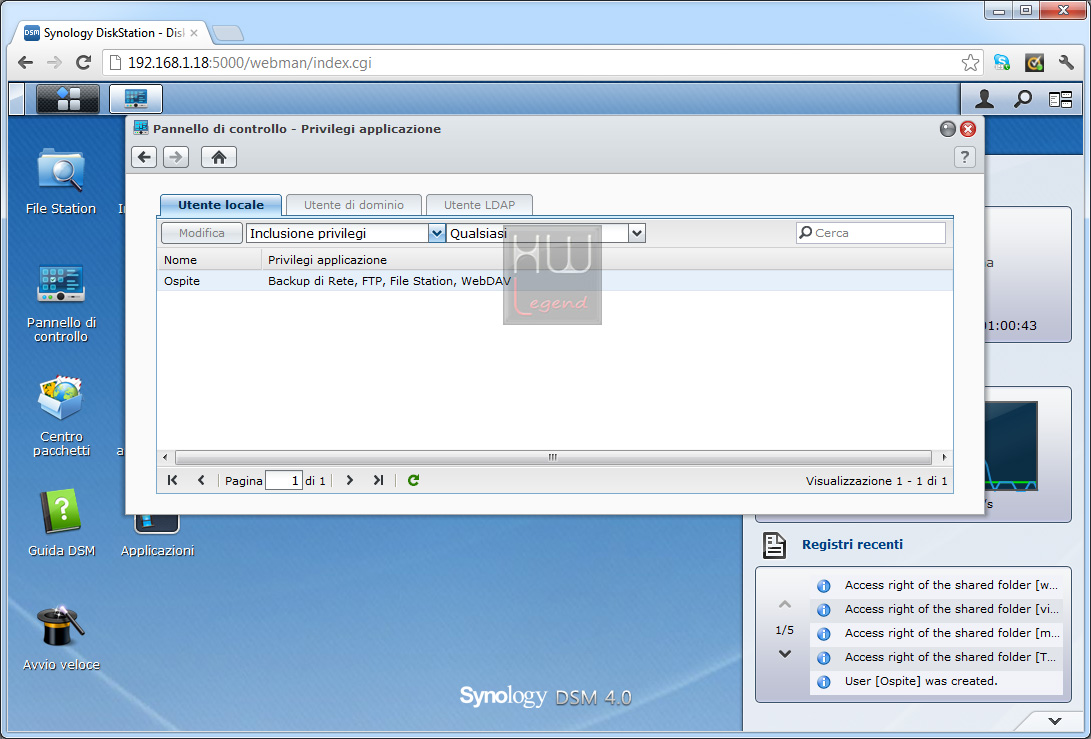
Task: Click the Skype browser extension icon
Action: pos(1002,63)
